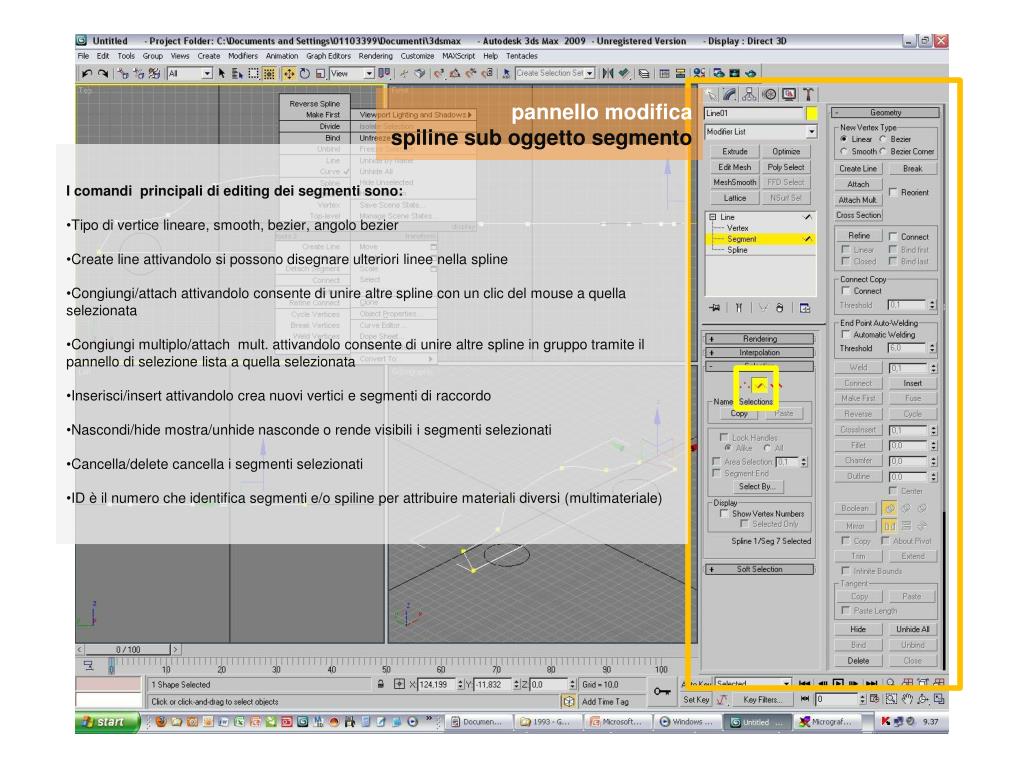The width and height of the screenshot is (1024, 768).
Task: Click the Delete button in Geometry rollout
Action: [x=858, y=661]
